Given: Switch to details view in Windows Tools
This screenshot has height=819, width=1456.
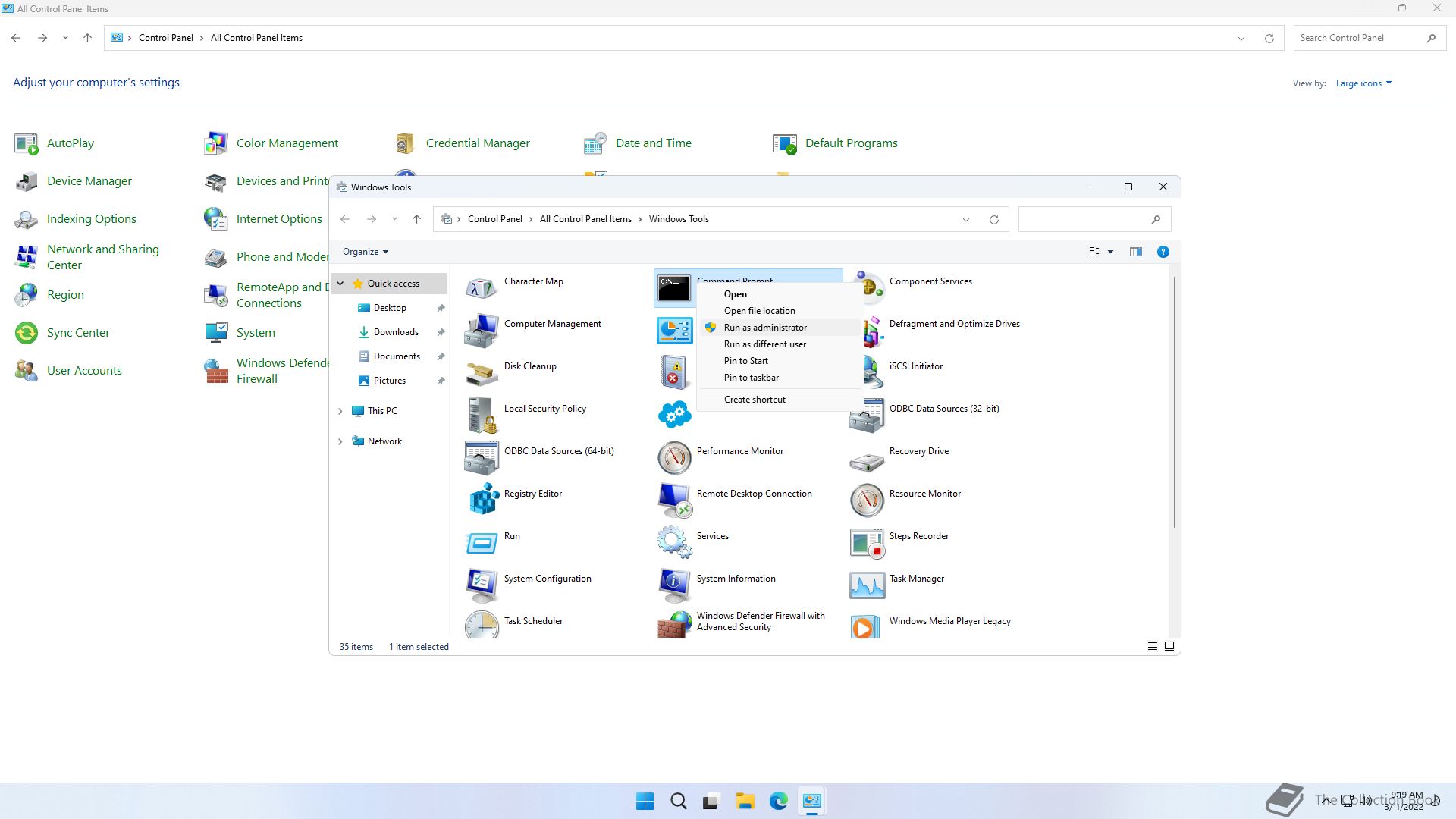Looking at the screenshot, I should pos(1152,646).
